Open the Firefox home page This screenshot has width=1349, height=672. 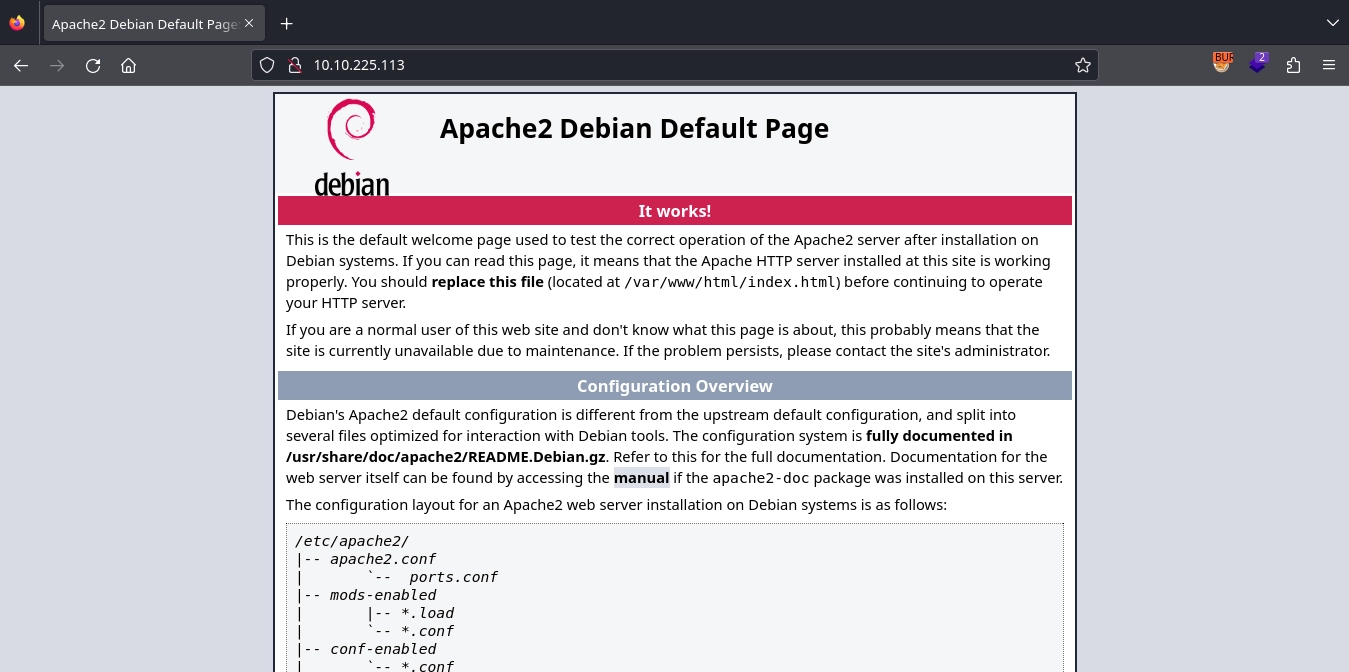click(x=128, y=65)
